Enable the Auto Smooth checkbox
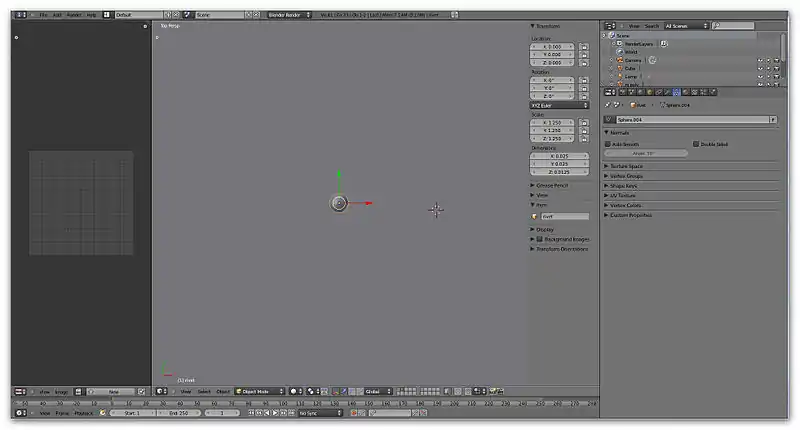 click(608, 143)
